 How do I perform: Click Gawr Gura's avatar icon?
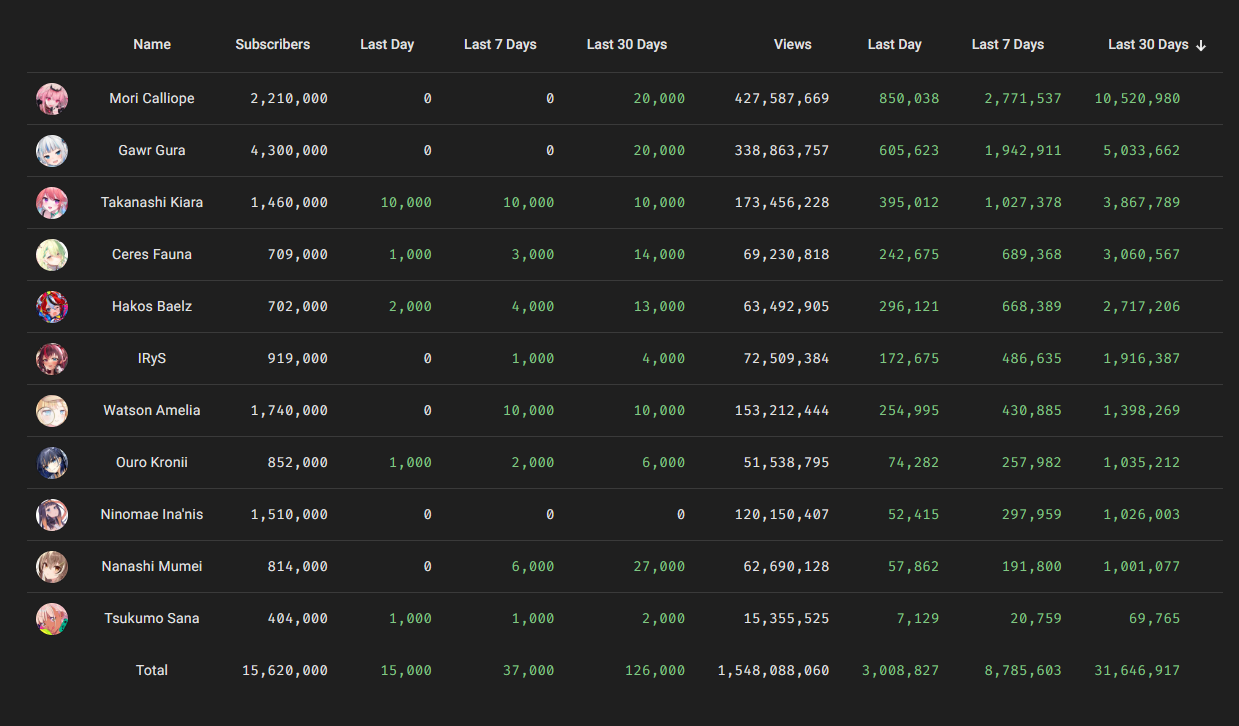coord(52,151)
